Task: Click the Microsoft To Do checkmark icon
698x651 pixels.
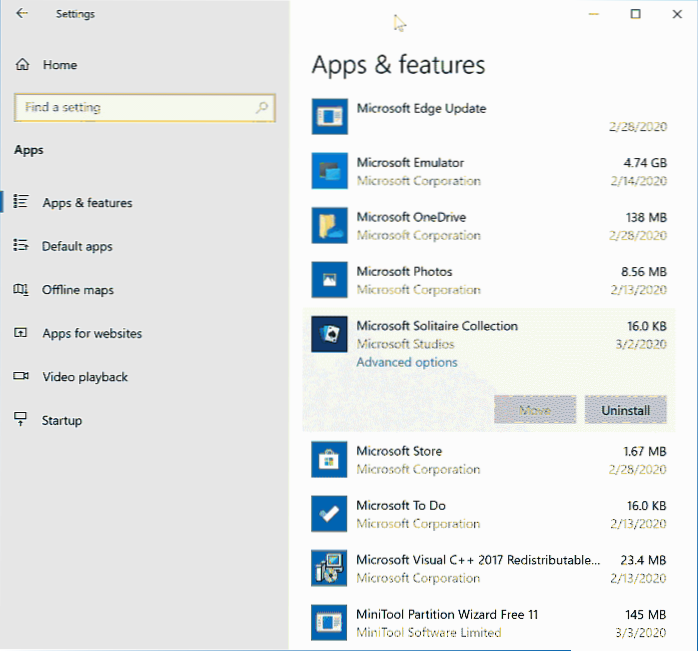Action: (329, 514)
